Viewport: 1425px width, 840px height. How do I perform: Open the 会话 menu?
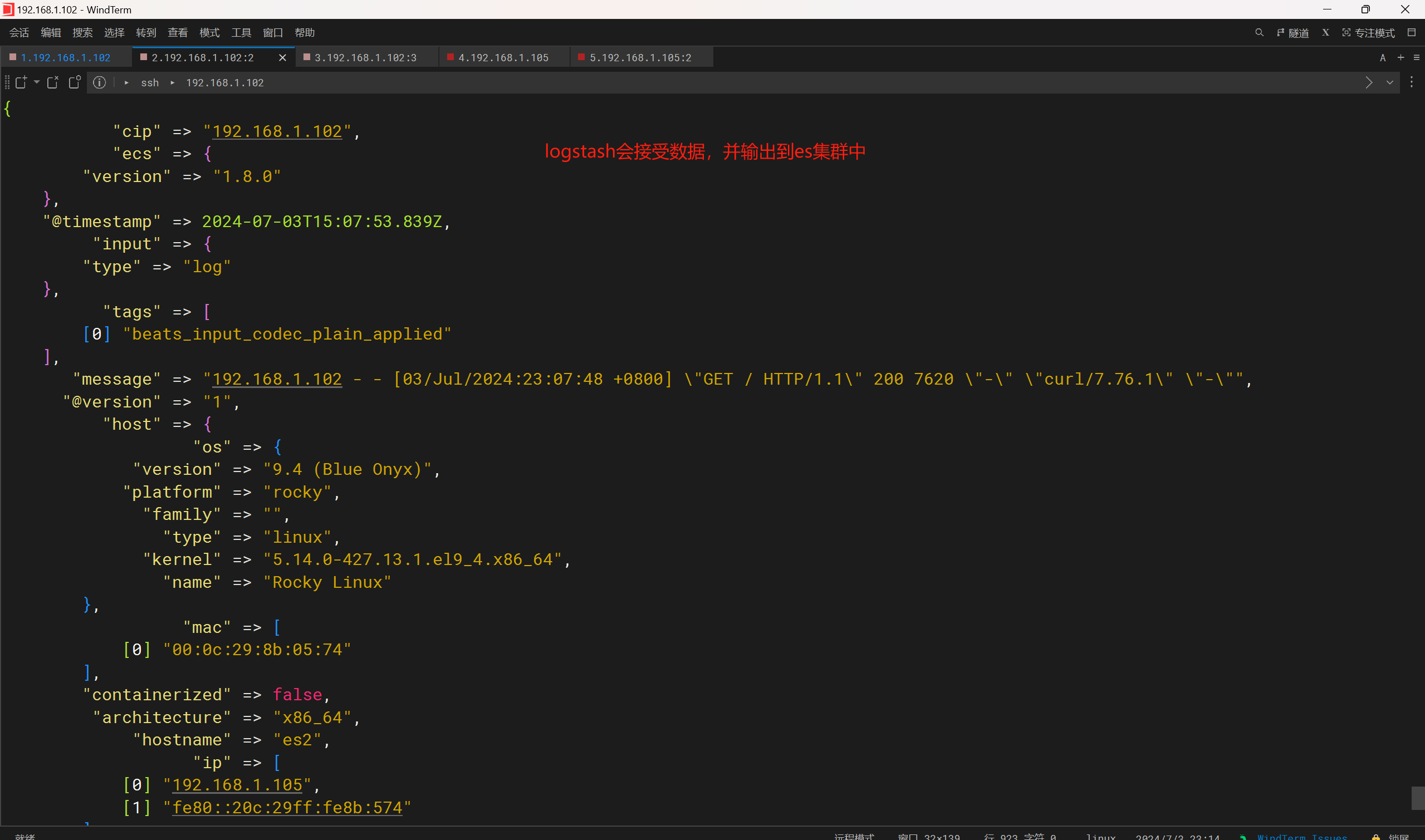click(x=19, y=33)
